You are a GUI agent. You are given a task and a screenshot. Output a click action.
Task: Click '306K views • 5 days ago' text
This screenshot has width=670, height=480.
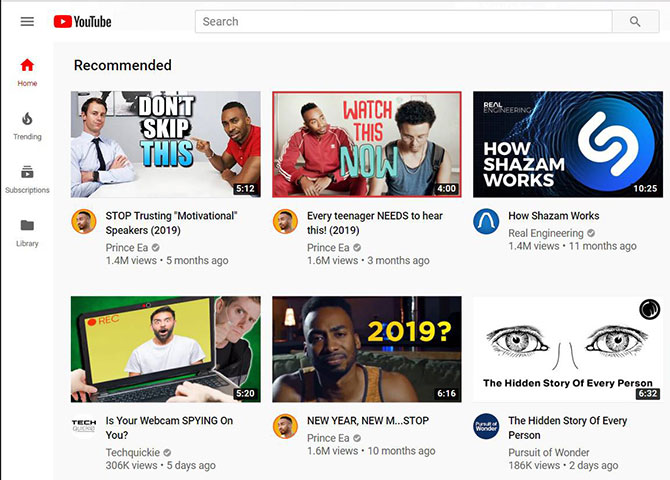point(161,465)
